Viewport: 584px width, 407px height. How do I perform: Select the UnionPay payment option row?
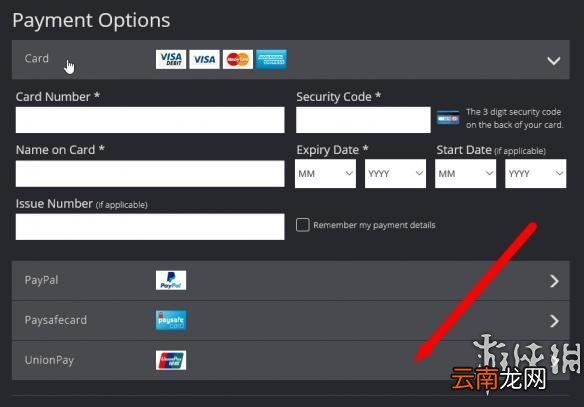291,360
